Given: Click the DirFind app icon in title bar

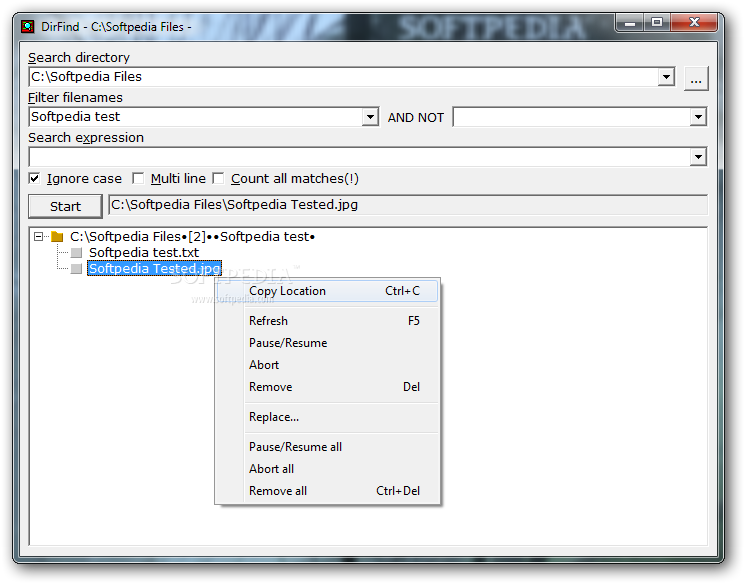Looking at the screenshot, I should point(28,27).
